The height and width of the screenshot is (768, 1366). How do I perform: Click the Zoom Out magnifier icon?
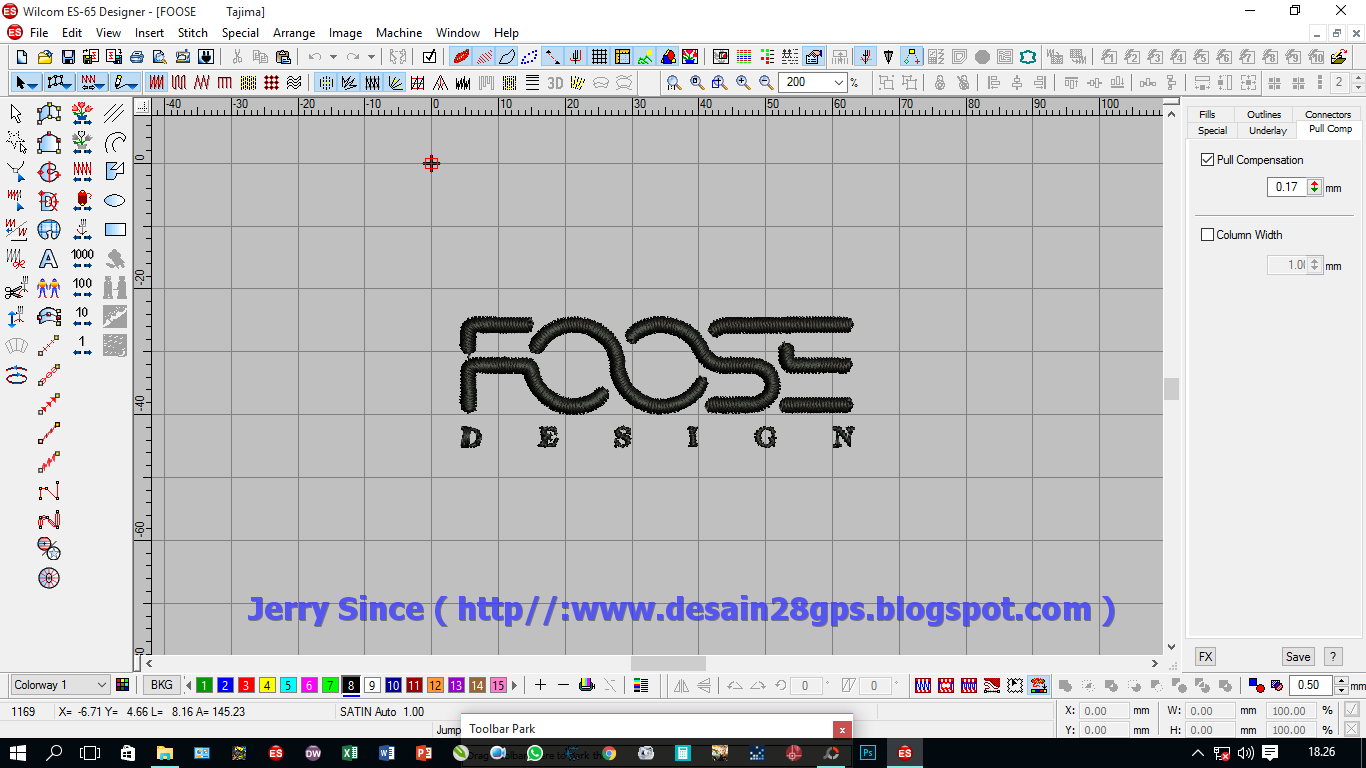[766, 82]
